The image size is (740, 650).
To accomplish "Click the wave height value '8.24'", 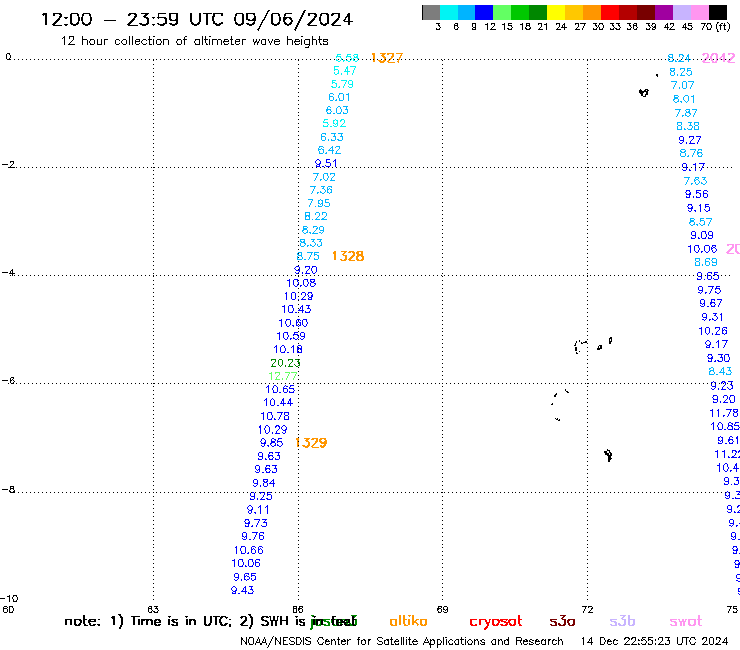I will tap(679, 58).
